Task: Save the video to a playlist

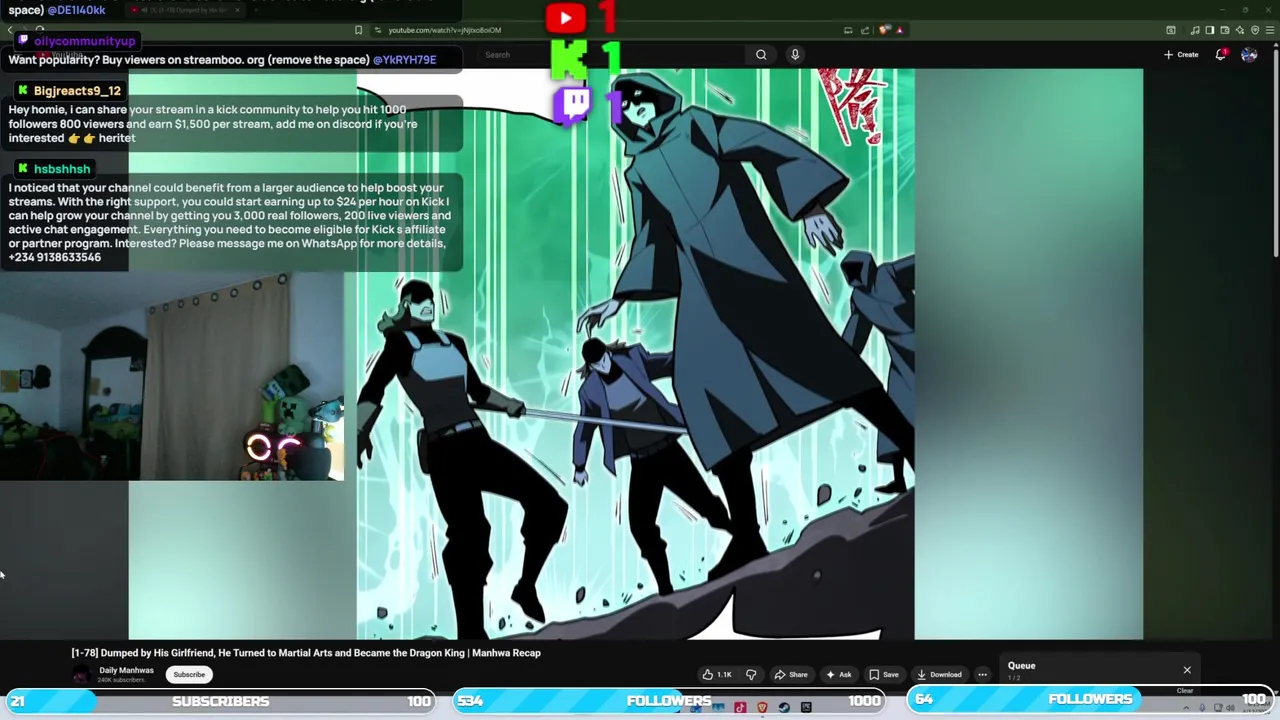Action: (884, 674)
